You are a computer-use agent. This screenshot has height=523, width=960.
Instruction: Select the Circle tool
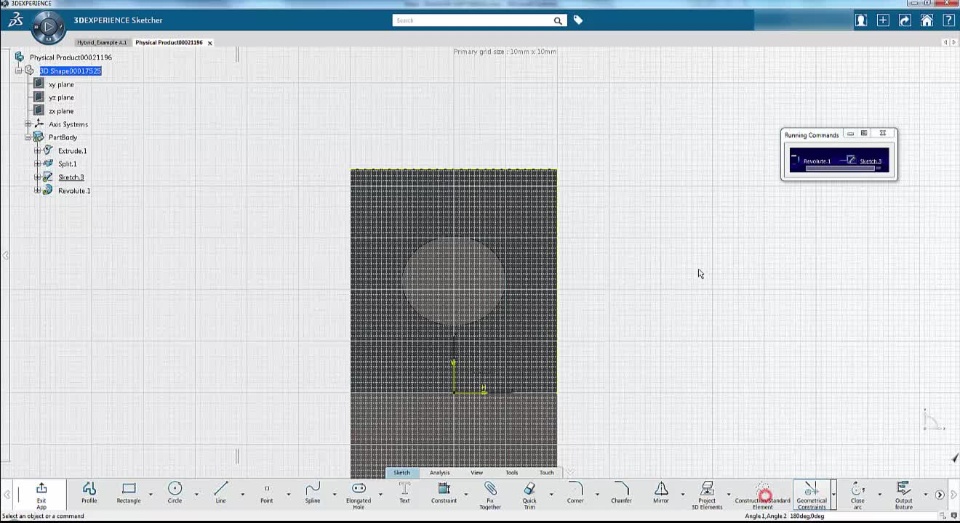[x=174, y=492]
